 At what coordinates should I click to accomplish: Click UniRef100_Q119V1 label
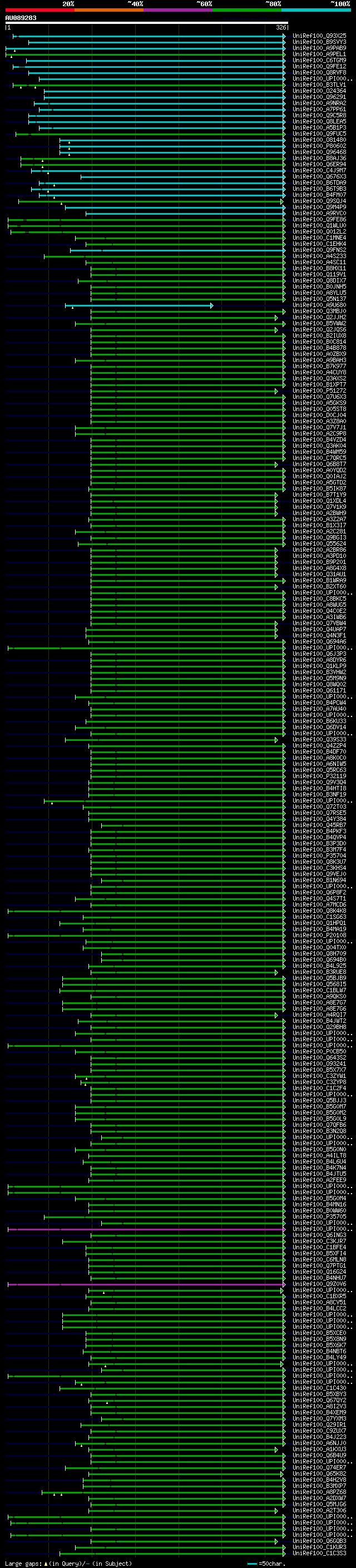point(319,275)
